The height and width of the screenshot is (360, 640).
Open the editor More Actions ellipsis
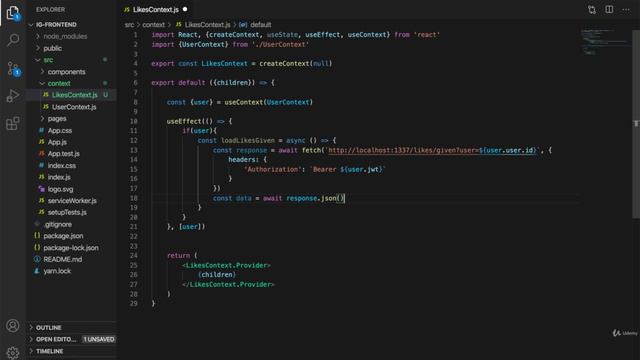point(626,9)
